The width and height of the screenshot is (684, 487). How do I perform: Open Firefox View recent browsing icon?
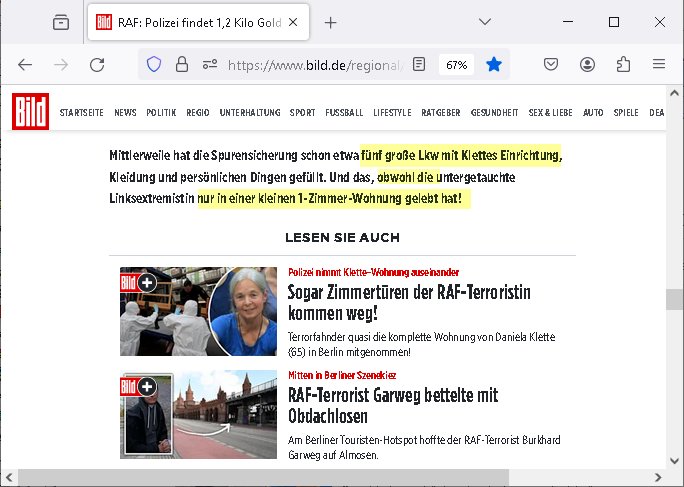[x=61, y=22]
